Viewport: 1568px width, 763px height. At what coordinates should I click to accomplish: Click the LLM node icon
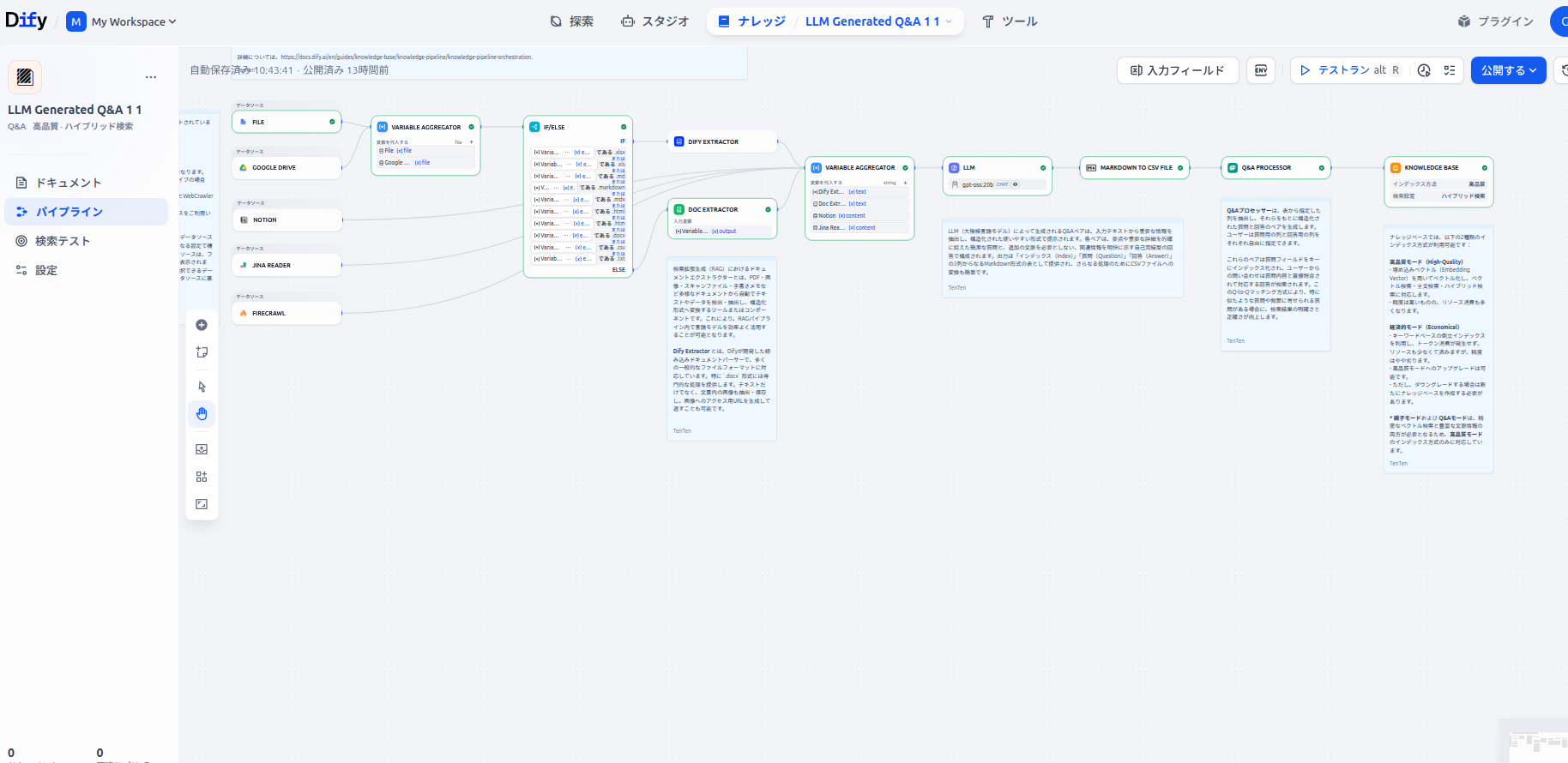click(x=954, y=168)
